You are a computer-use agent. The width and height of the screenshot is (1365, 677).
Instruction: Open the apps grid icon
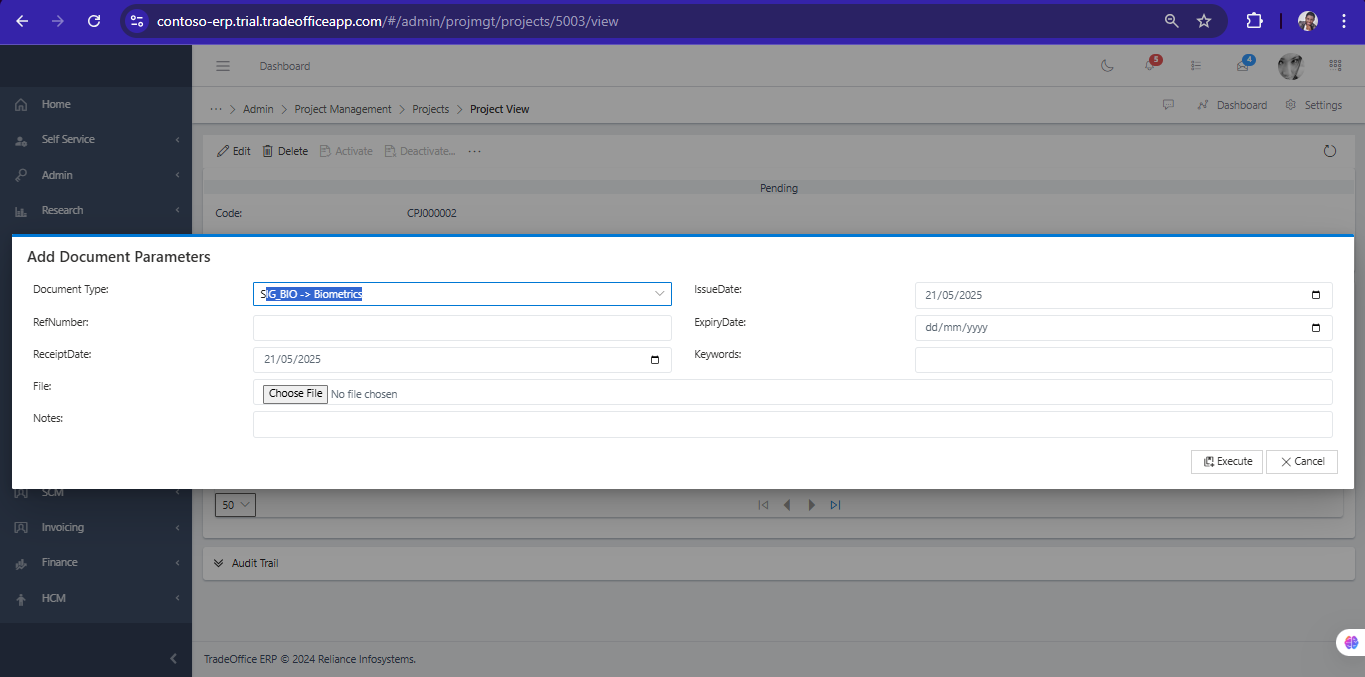pyautogui.click(x=1335, y=66)
